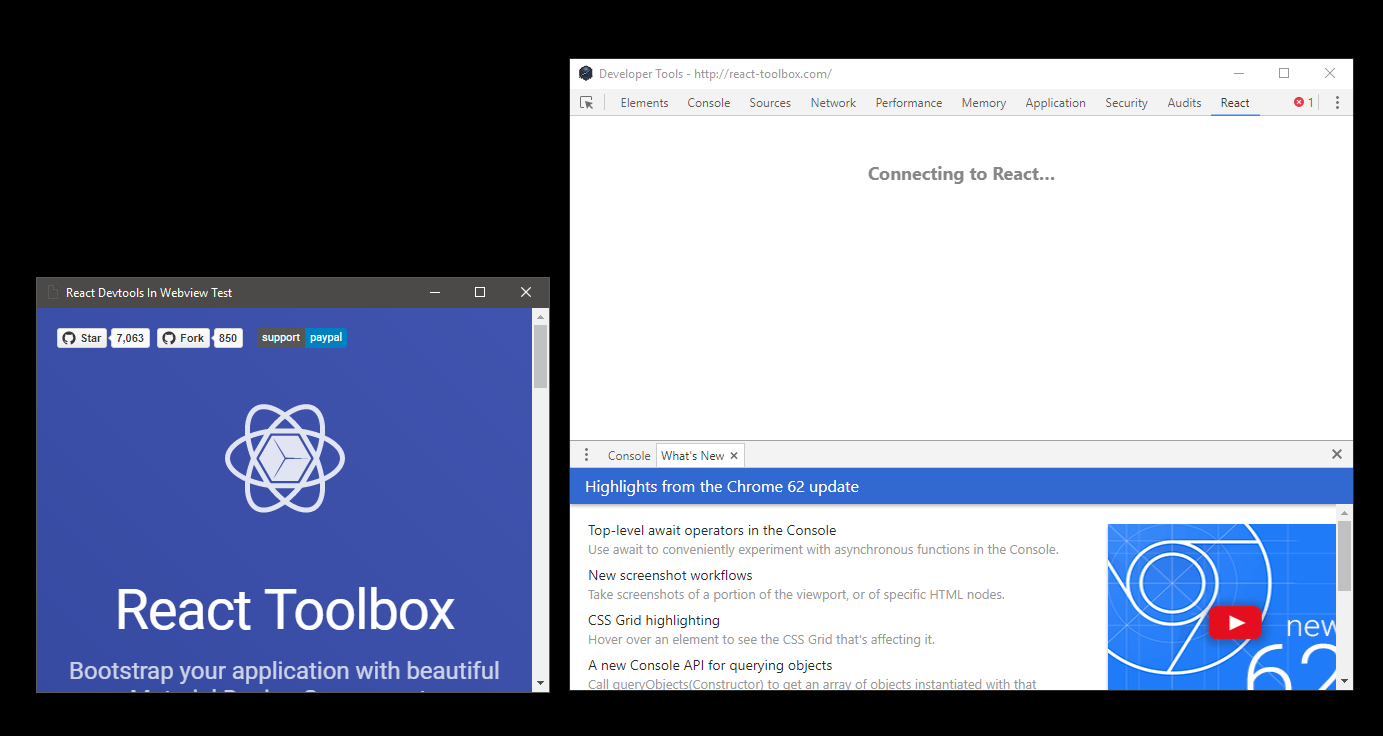Select the What's New drawer tab
Viewport: 1383px width, 736px height.
click(693, 456)
